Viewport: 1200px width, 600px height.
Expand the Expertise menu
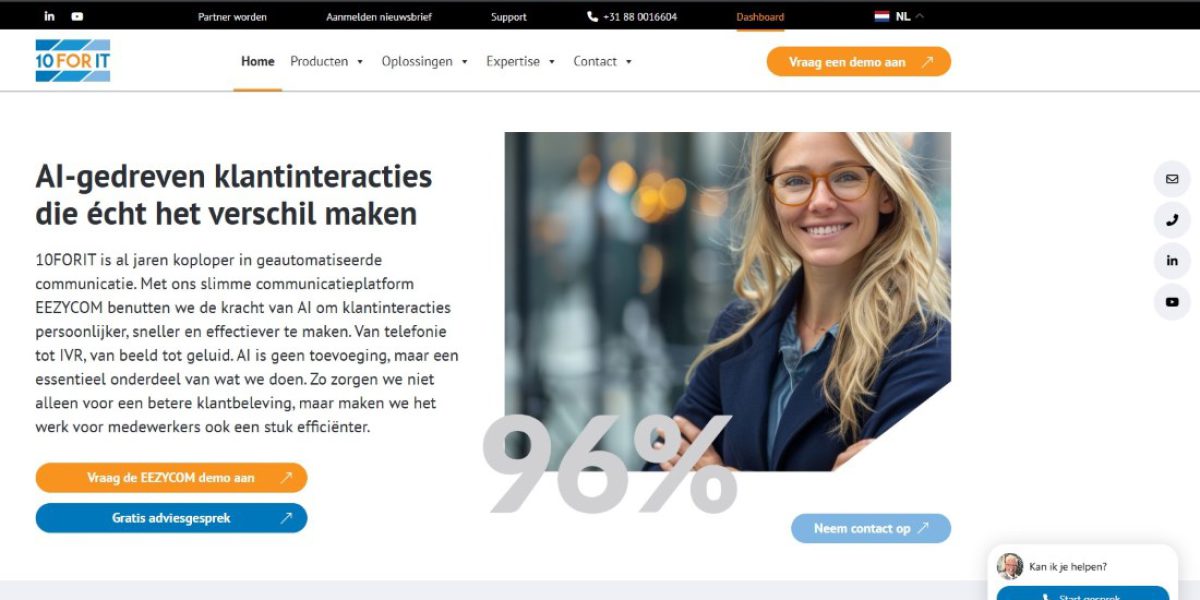click(x=520, y=61)
